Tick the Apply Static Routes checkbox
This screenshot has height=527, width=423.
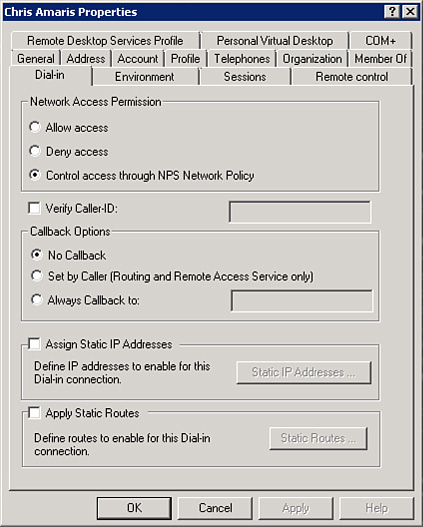click(x=34, y=412)
